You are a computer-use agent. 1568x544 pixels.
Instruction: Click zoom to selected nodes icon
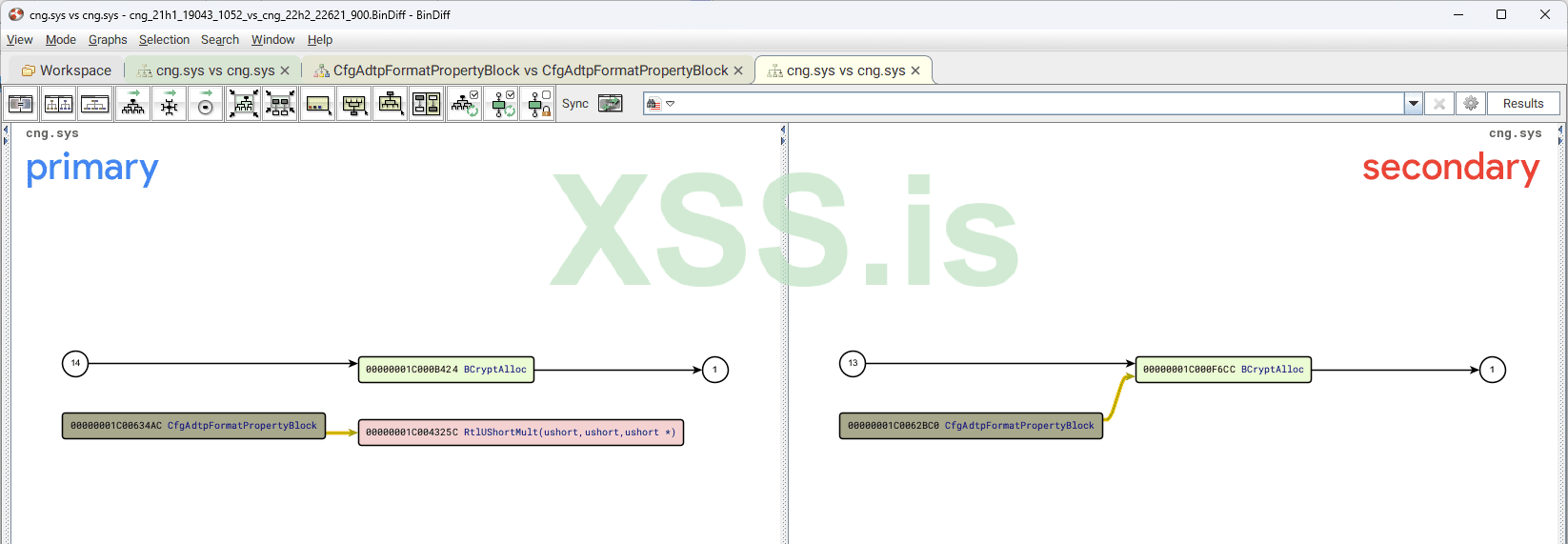tap(280, 104)
